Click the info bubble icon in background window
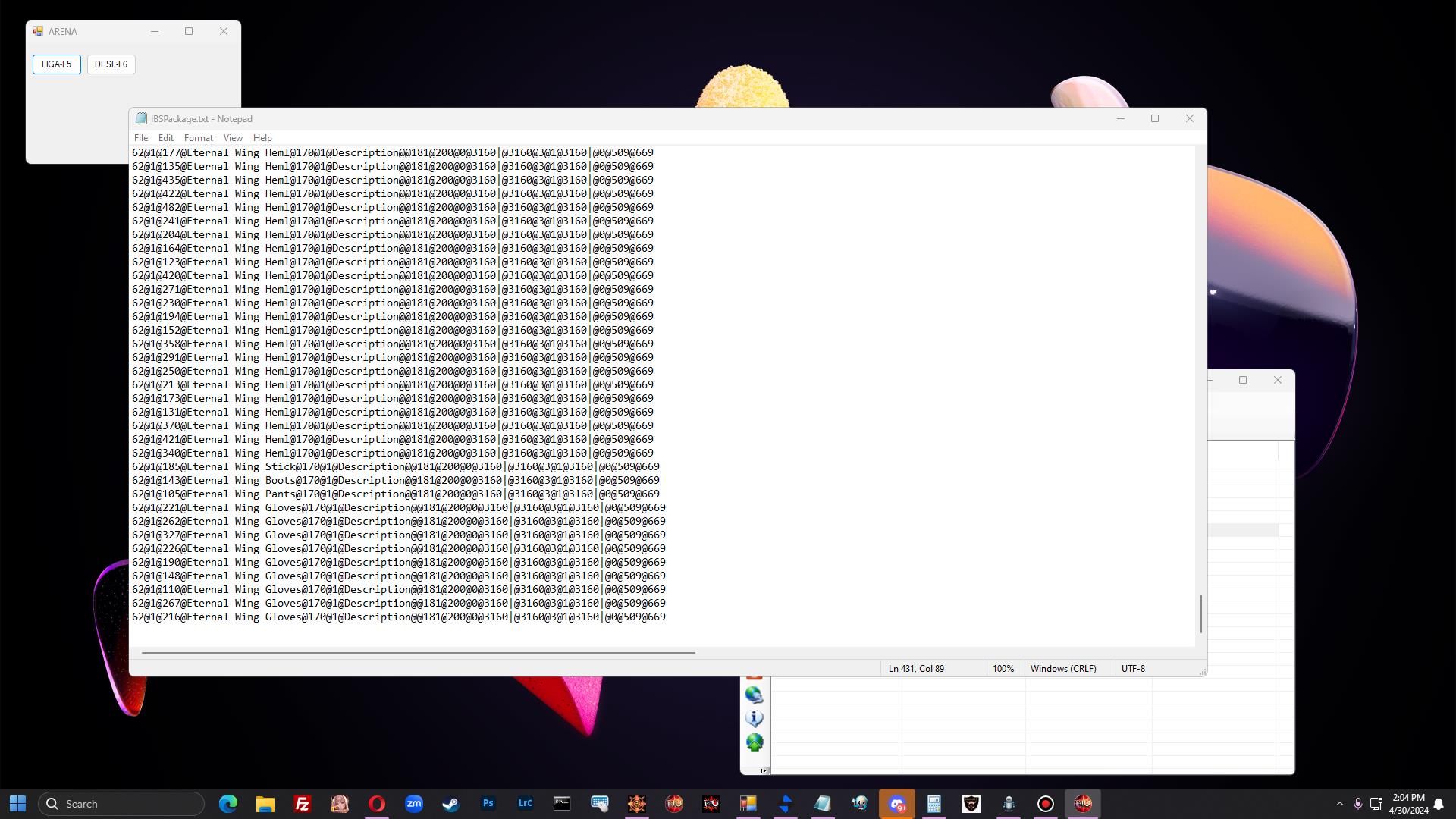Viewport: 1456px width, 819px height. pyautogui.click(x=754, y=718)
